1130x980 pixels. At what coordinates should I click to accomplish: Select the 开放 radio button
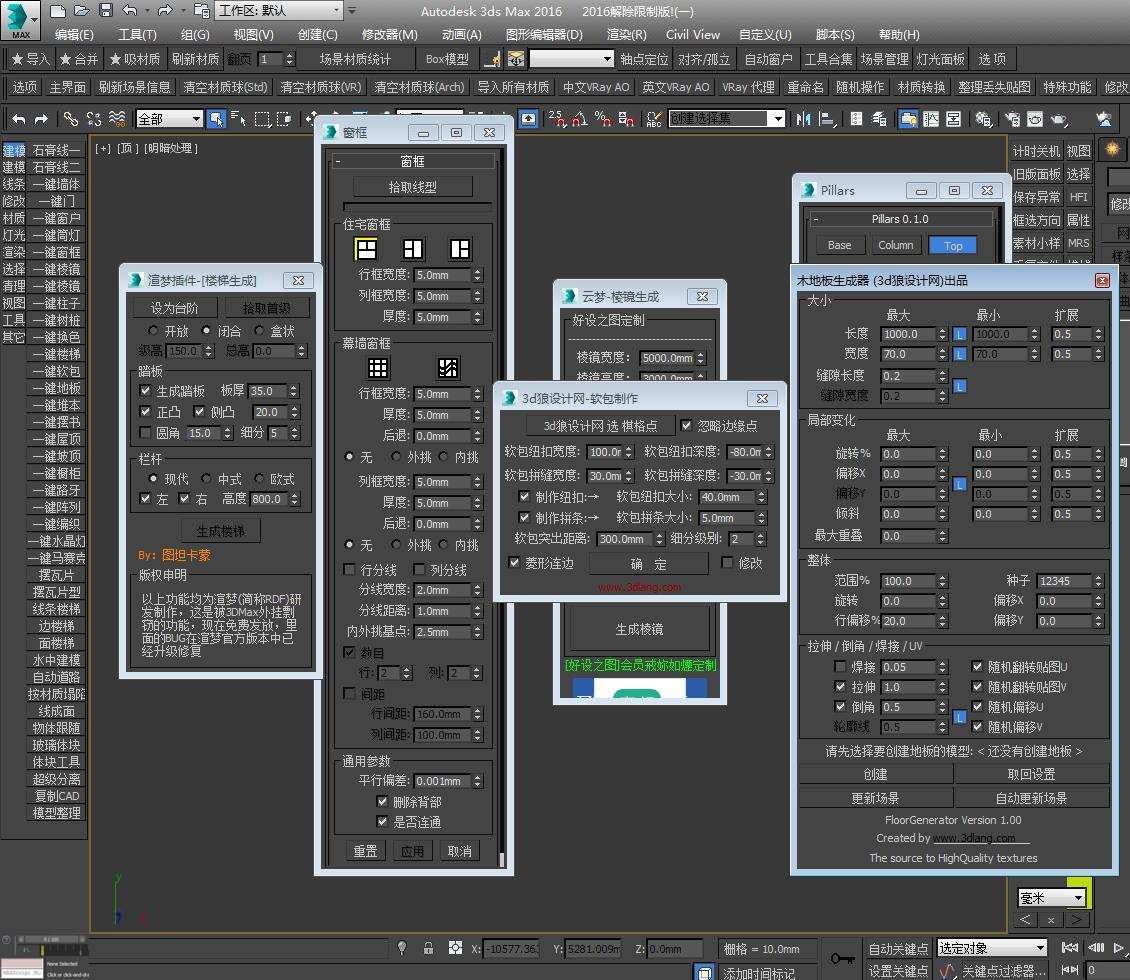(x=153, y=331)
